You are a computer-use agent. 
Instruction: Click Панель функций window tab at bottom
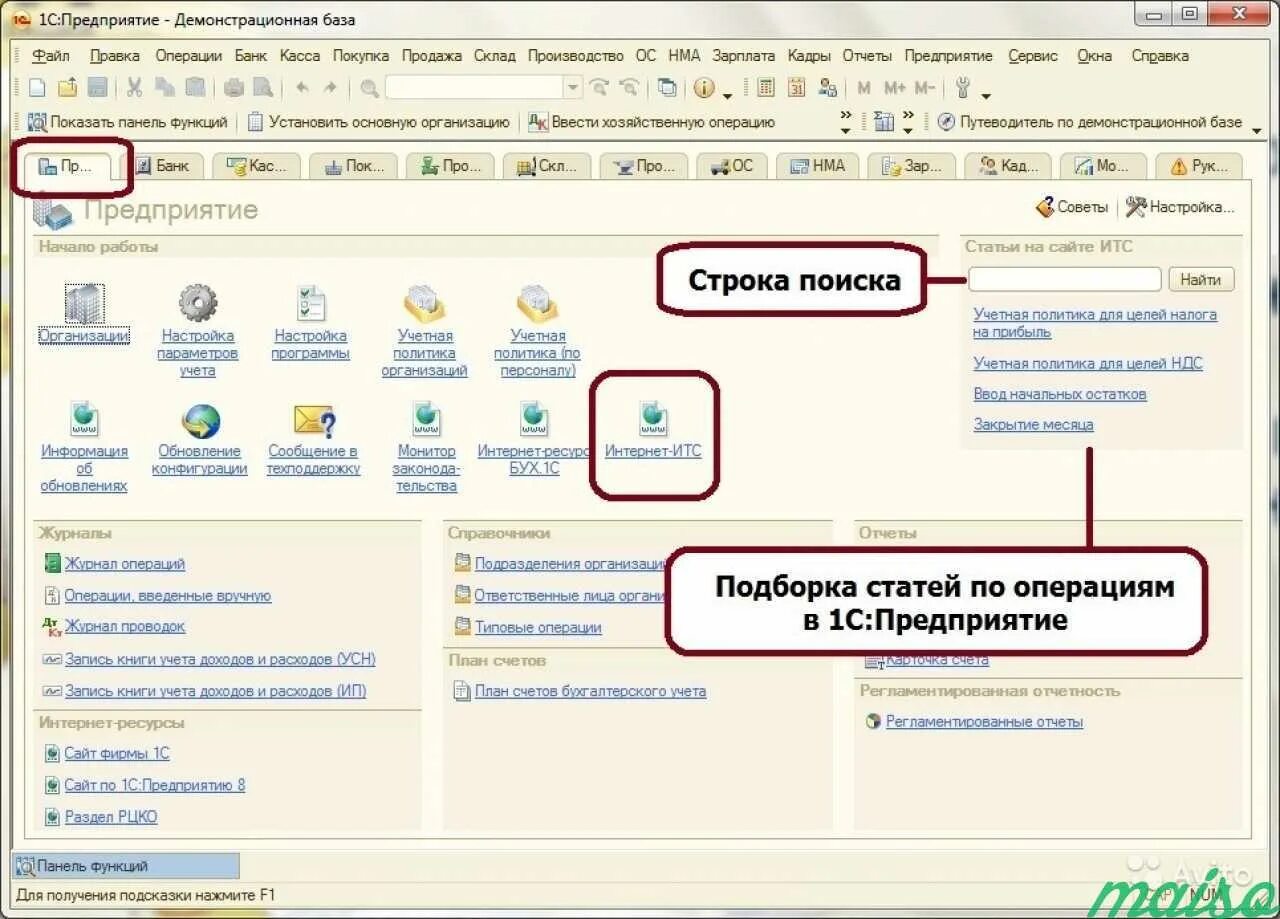[x=126, y=866]
